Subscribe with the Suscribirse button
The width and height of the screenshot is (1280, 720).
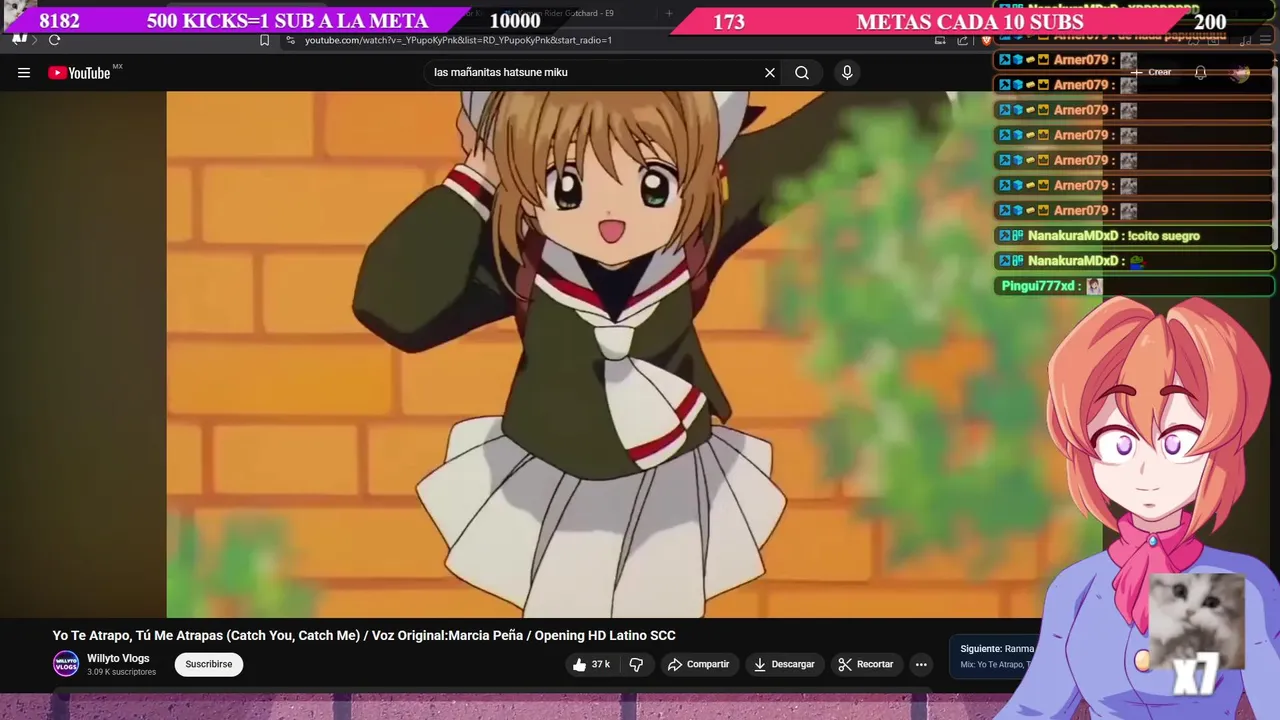click(x=209, y=664)
